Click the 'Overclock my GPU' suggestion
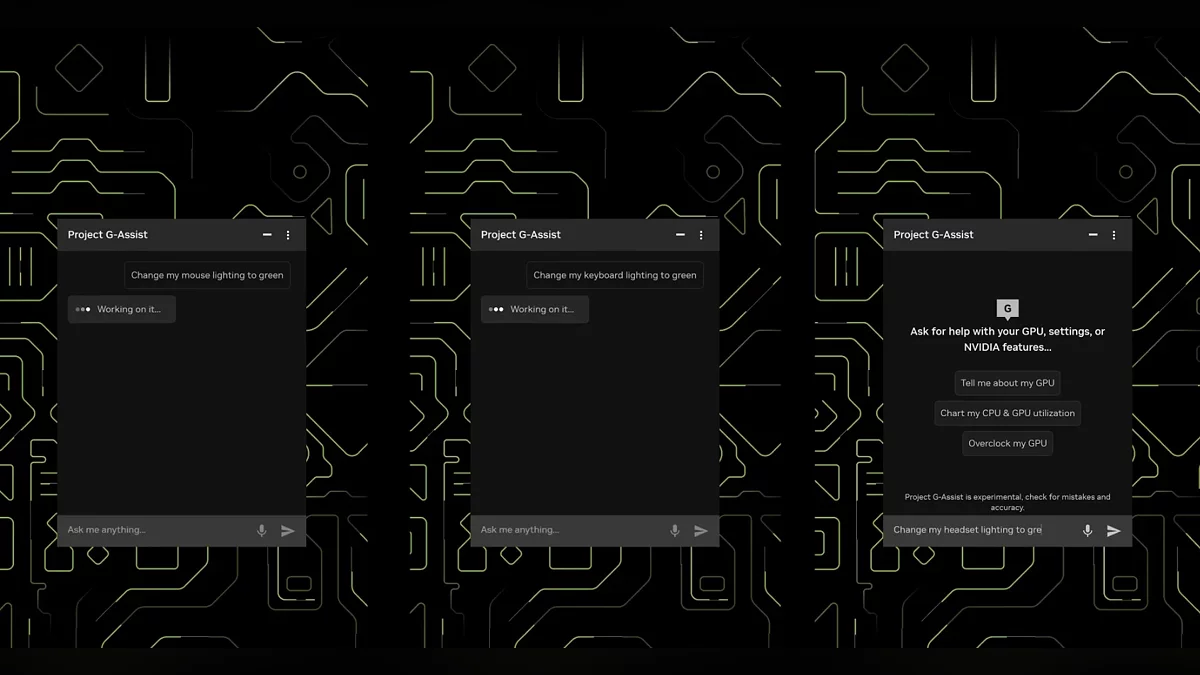Screen dimensions: 1200x675 click(1007, 443)
